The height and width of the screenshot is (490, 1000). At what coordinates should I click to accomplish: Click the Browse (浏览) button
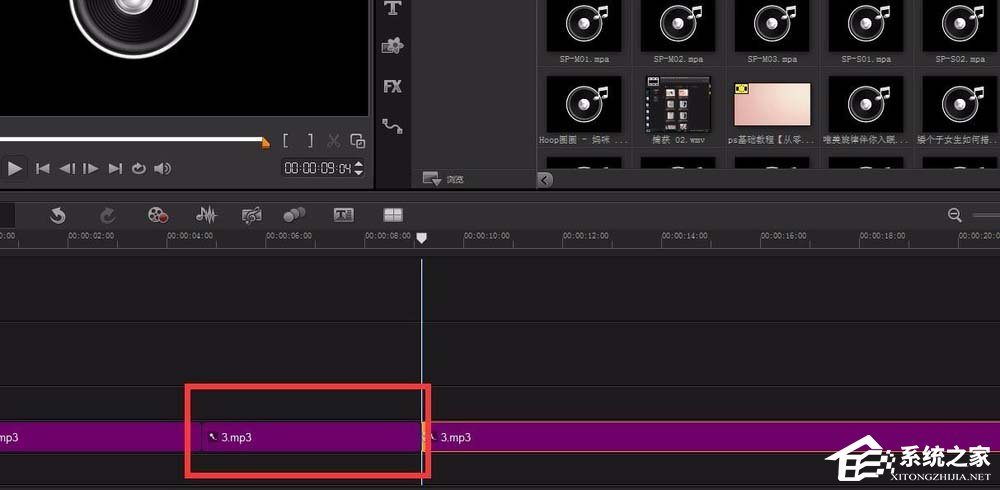click(443, 179)
